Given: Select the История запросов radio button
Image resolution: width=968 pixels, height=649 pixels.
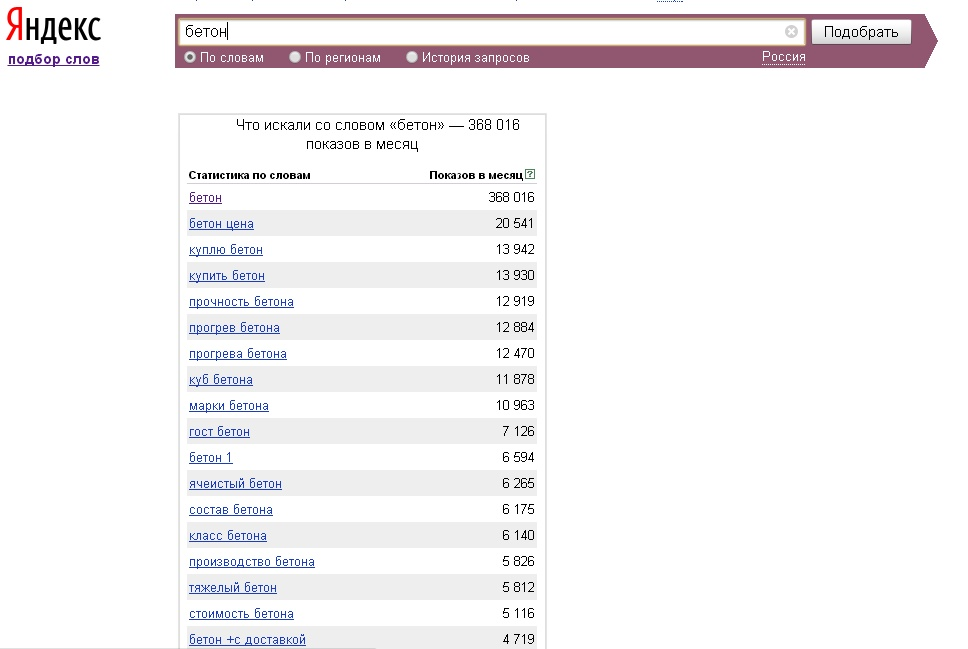Looking at the screenshot, I should click(412, 57).
